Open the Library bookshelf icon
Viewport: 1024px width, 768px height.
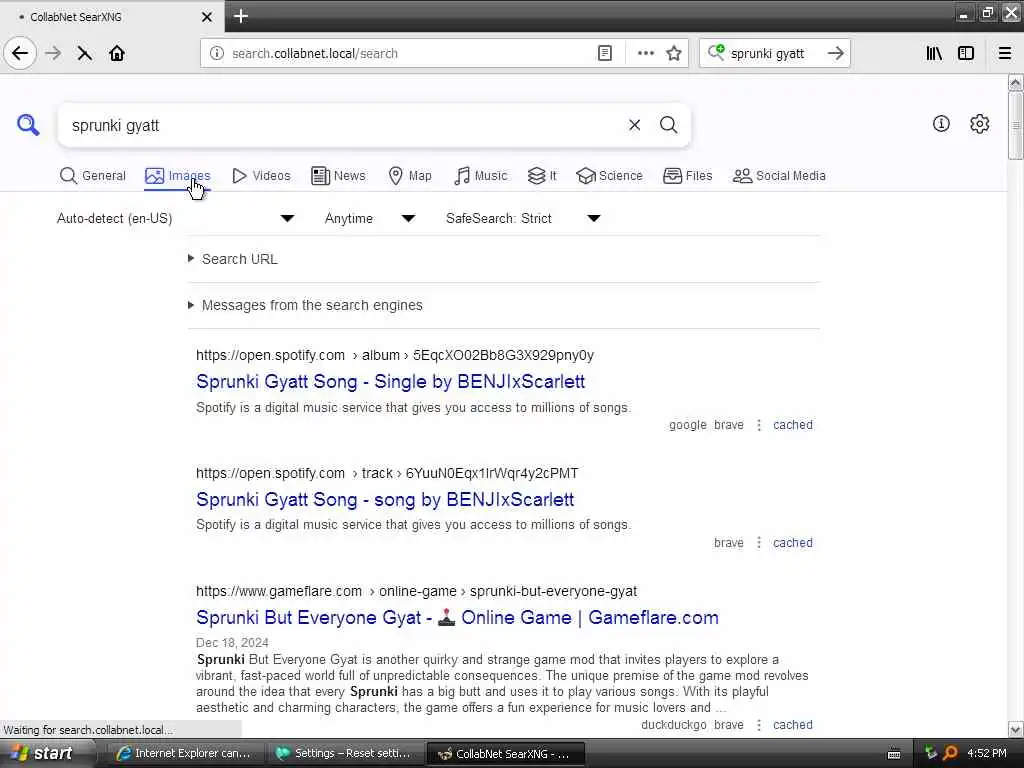pyautogui.click(x=934, y=54)
